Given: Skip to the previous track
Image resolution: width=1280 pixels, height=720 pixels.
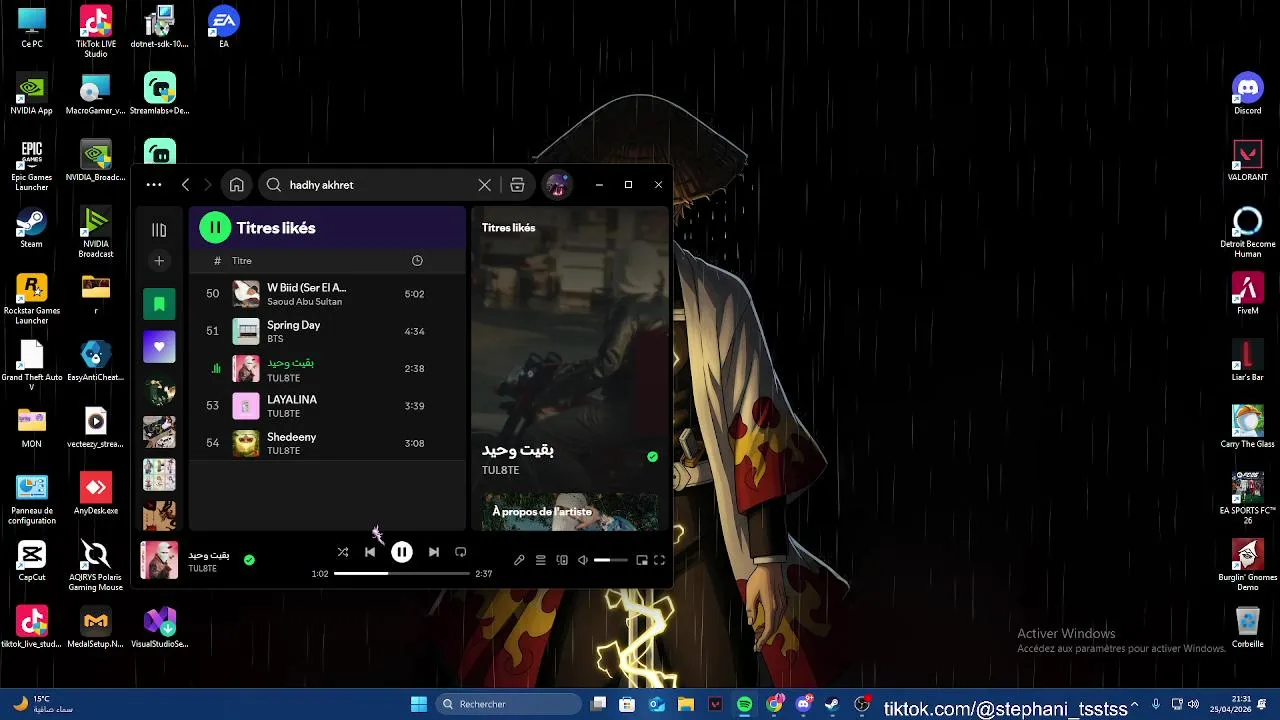Looking at the screenshot, I should (x=370, y=552).
